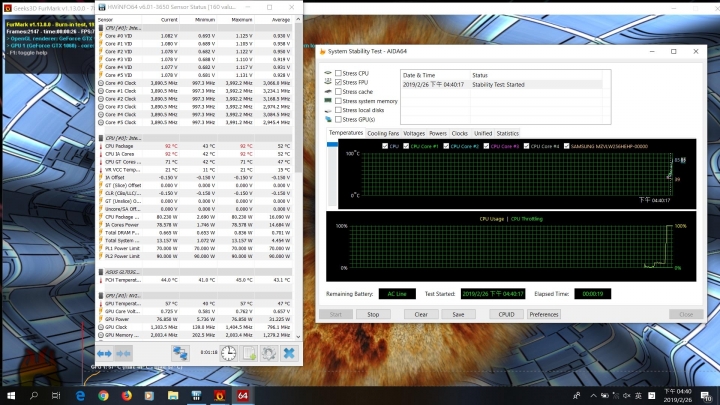Click CPUID button in AIDA64

pyautogui.click(x=506, y=315)
